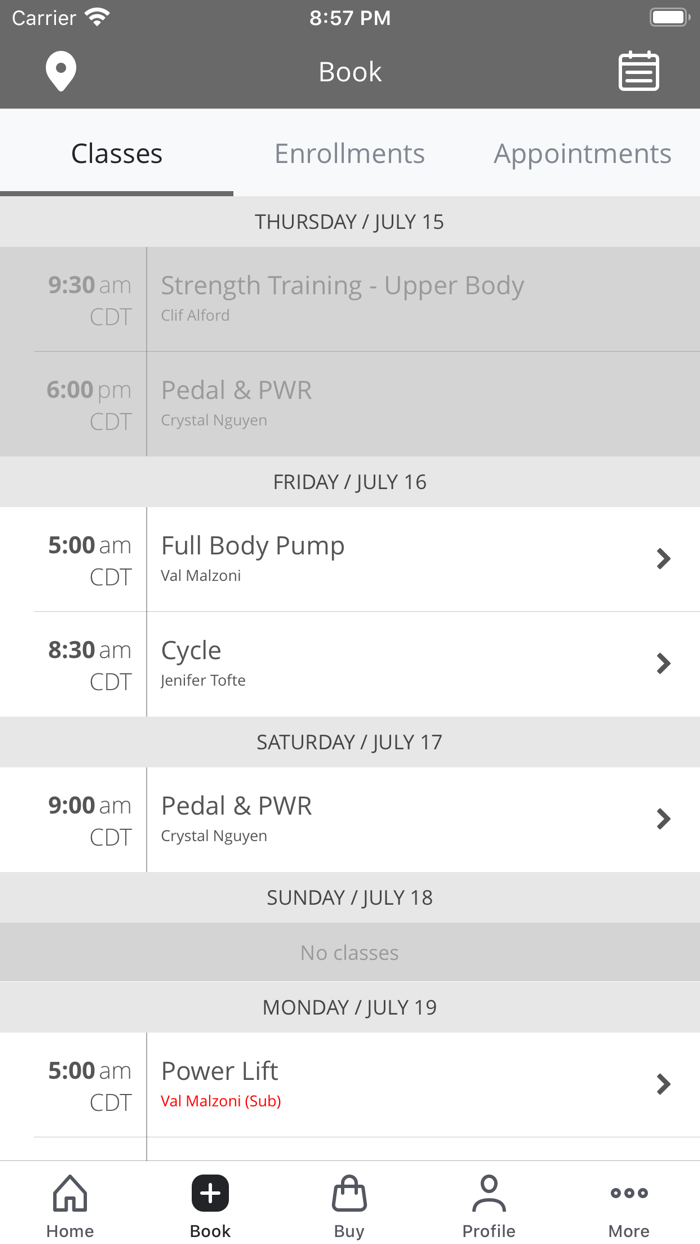Open the Full Body Pump class
Image resolution: width=700 pixels, height=1244 pixels.
(253, 546)
